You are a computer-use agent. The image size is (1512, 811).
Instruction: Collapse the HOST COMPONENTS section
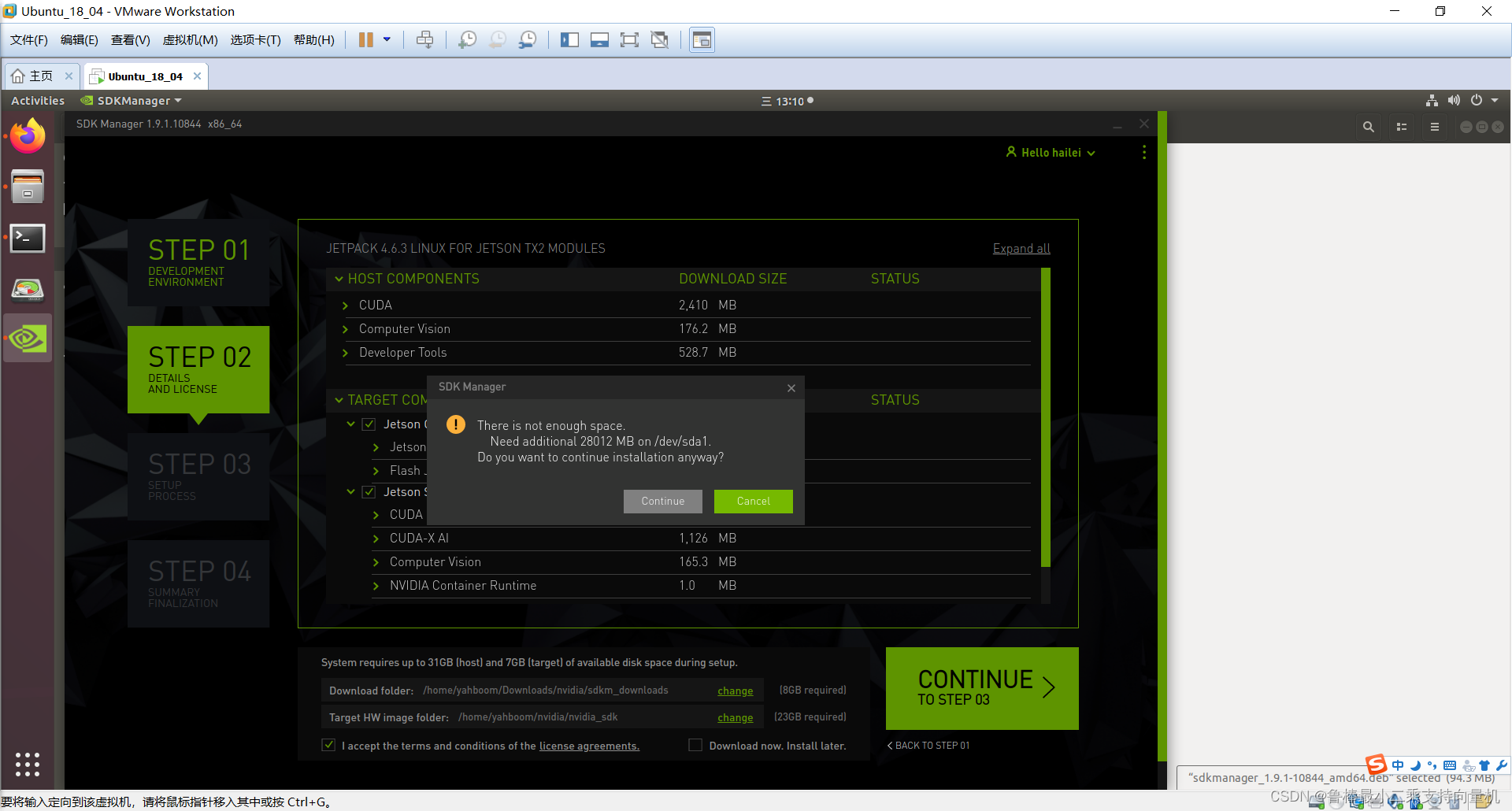coord(339,279)
